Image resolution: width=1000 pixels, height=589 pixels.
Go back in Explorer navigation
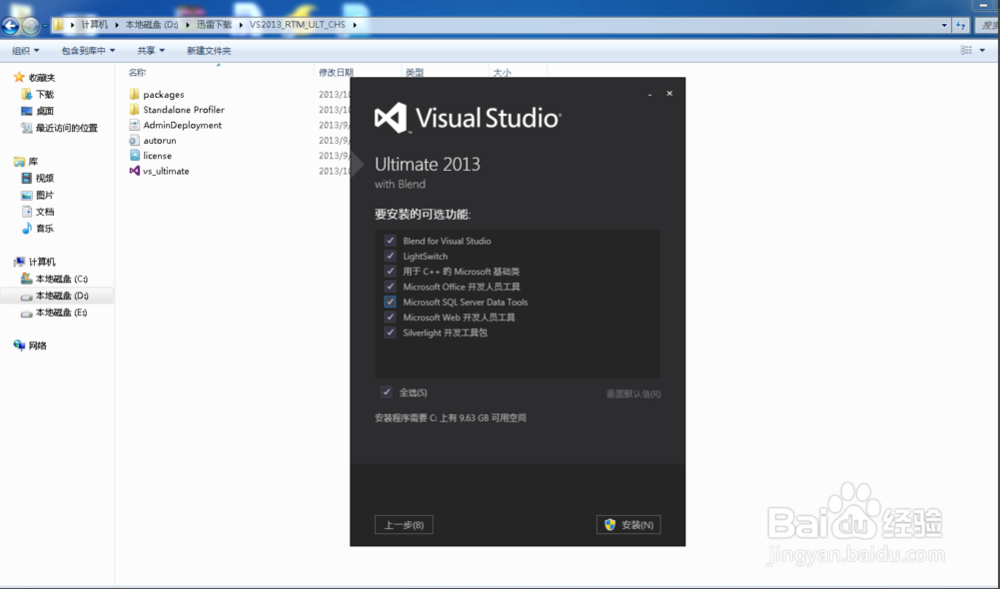click(10, 25)
